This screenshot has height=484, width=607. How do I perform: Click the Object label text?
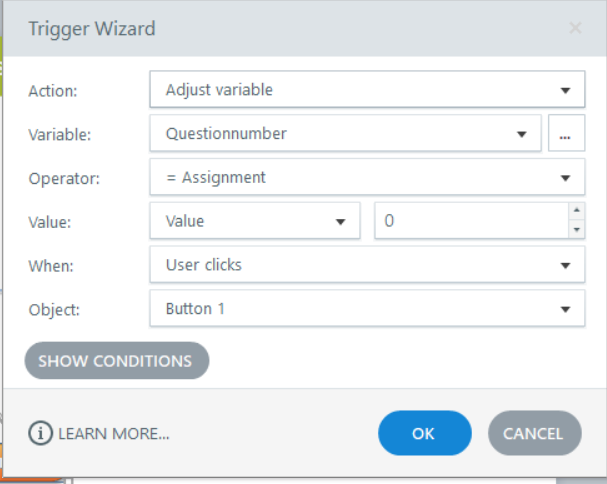[55, 309]
